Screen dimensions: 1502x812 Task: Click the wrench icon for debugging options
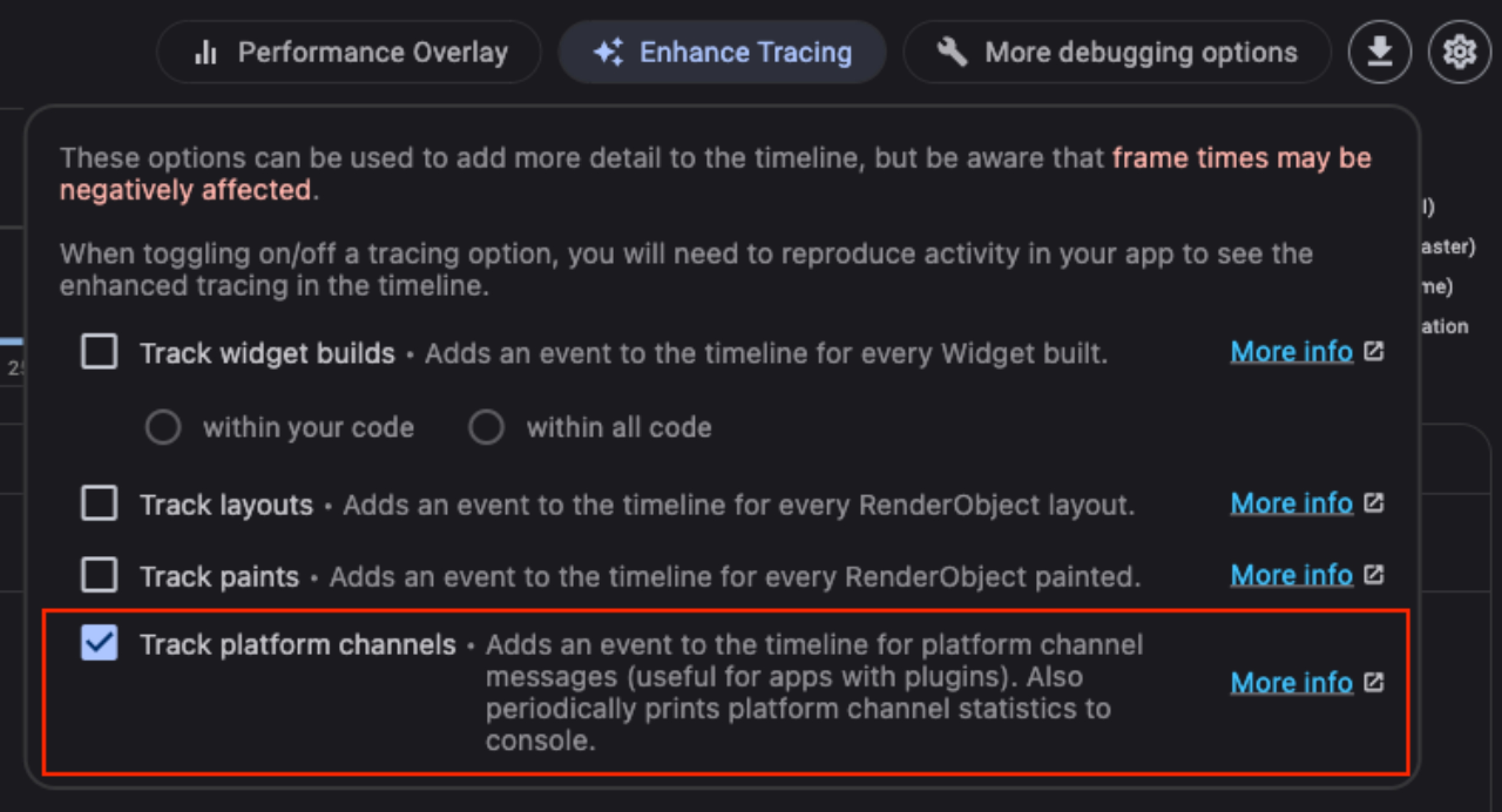pyautogui.click(x=952, y=52)
